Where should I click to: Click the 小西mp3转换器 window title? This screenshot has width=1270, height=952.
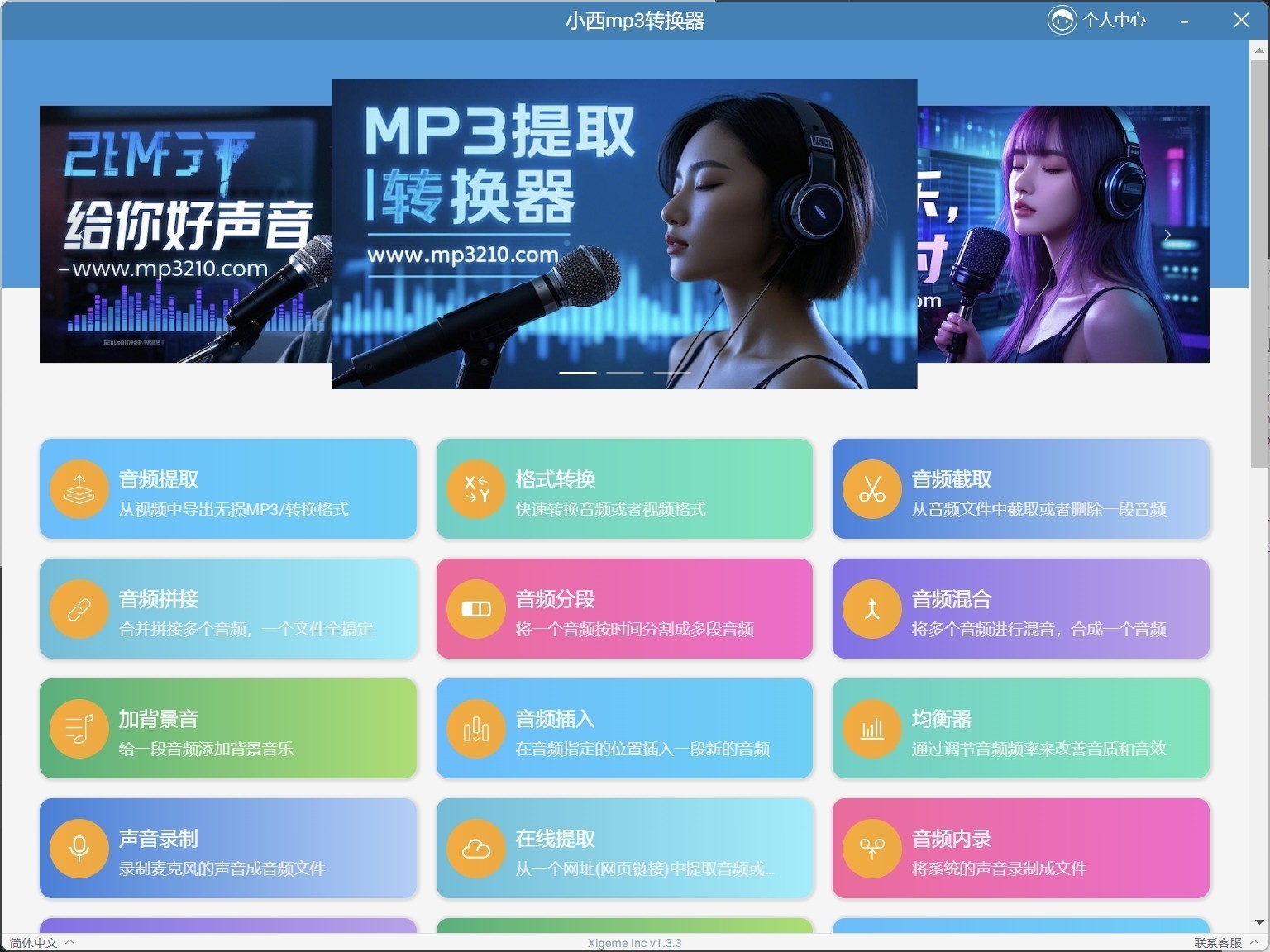pyautogui.click(x=635, y=21)
